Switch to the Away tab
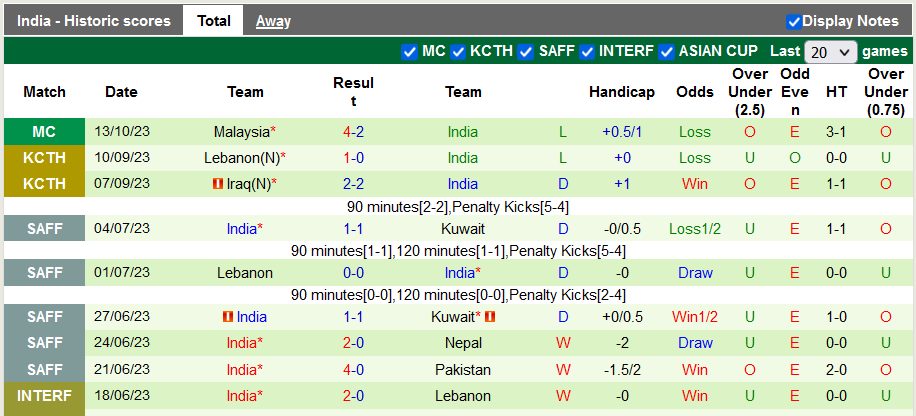 click(273, 21)
